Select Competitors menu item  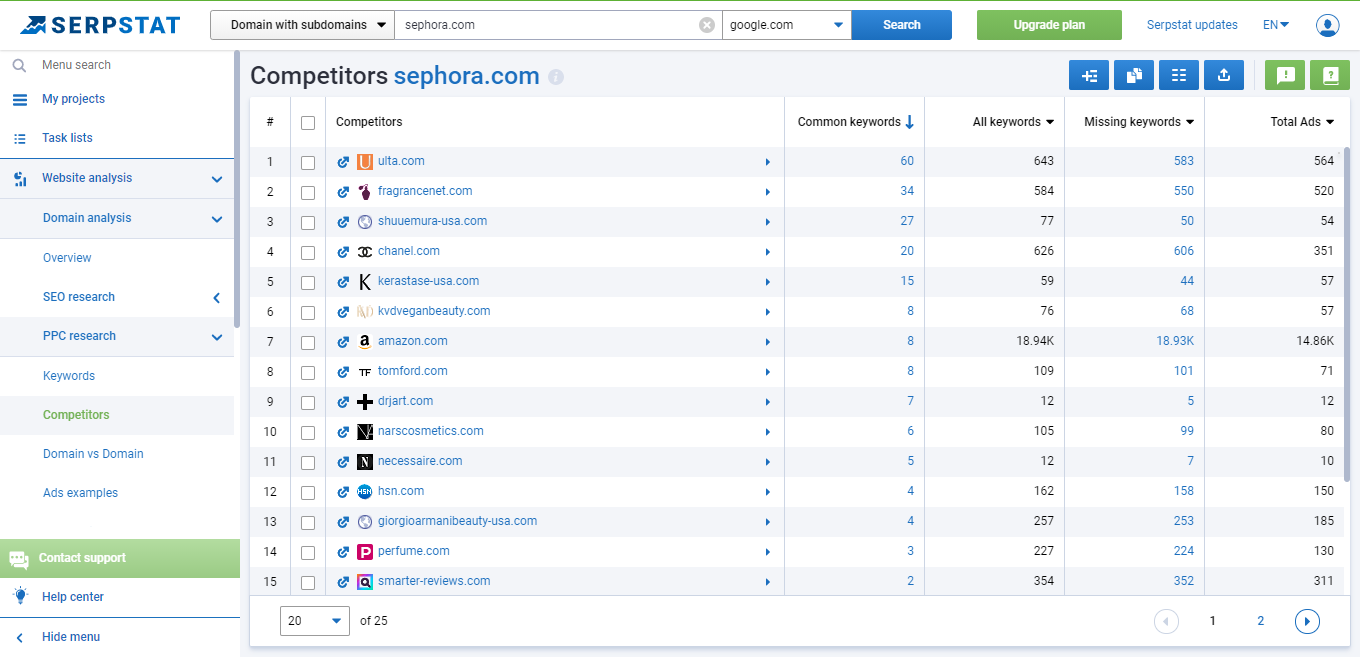[76, 415]
